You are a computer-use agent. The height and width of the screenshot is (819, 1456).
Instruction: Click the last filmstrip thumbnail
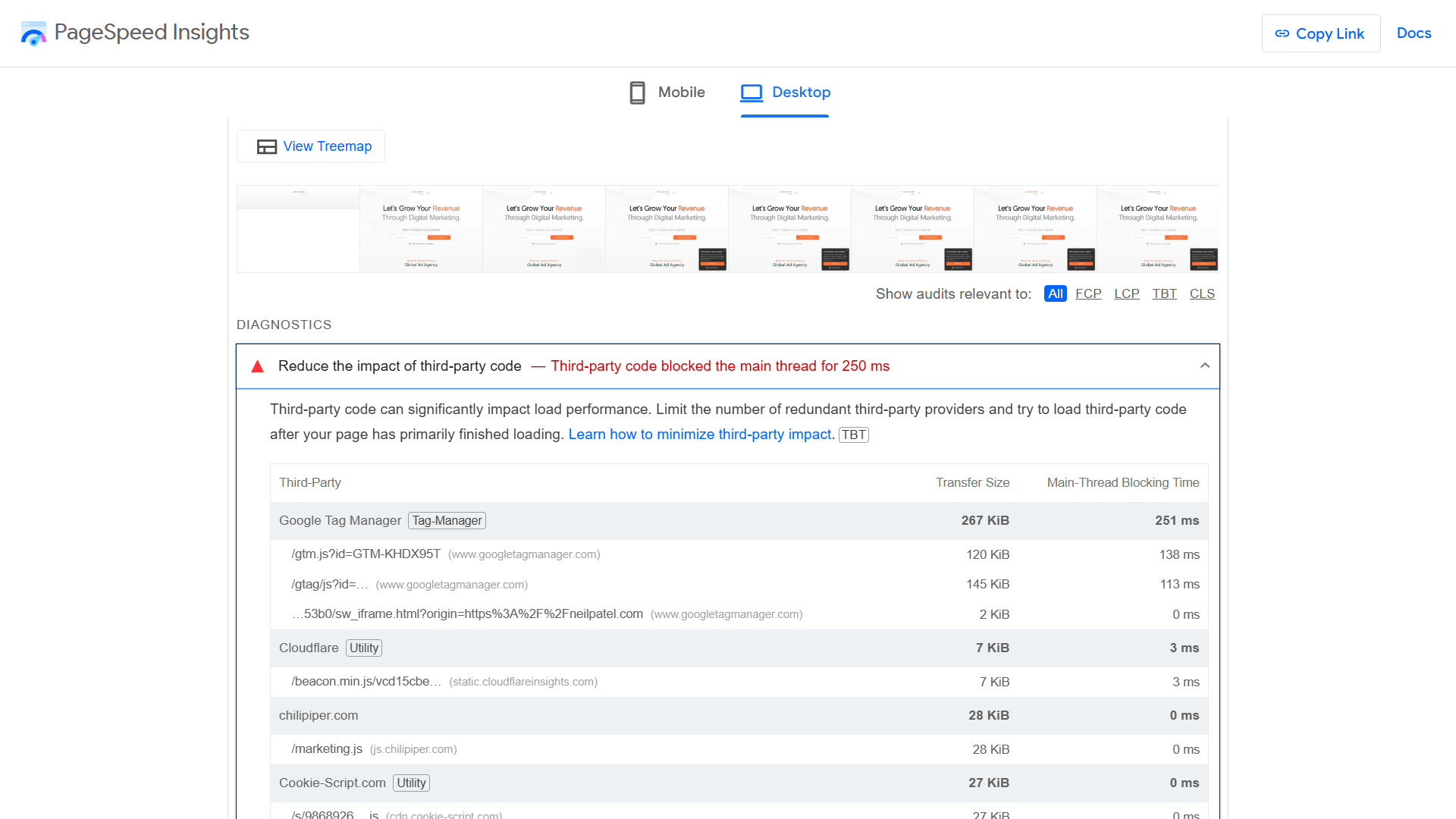[x=1158, y=229]
